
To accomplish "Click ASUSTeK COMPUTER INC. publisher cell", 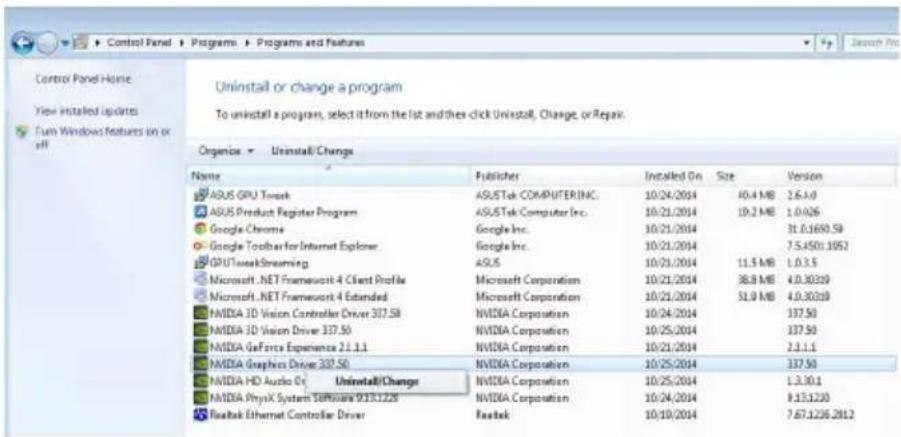I will (537, 195).
